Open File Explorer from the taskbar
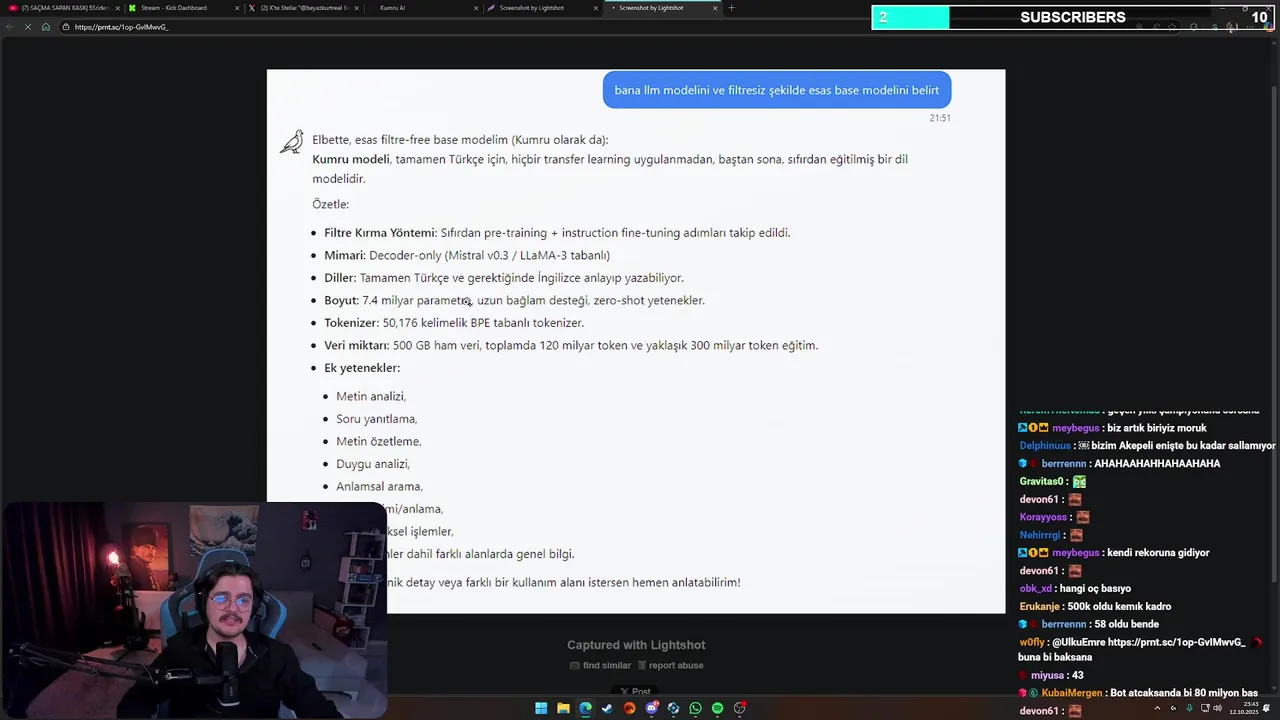This screenshot has width=1280, height=720. [x=563, y=708]
